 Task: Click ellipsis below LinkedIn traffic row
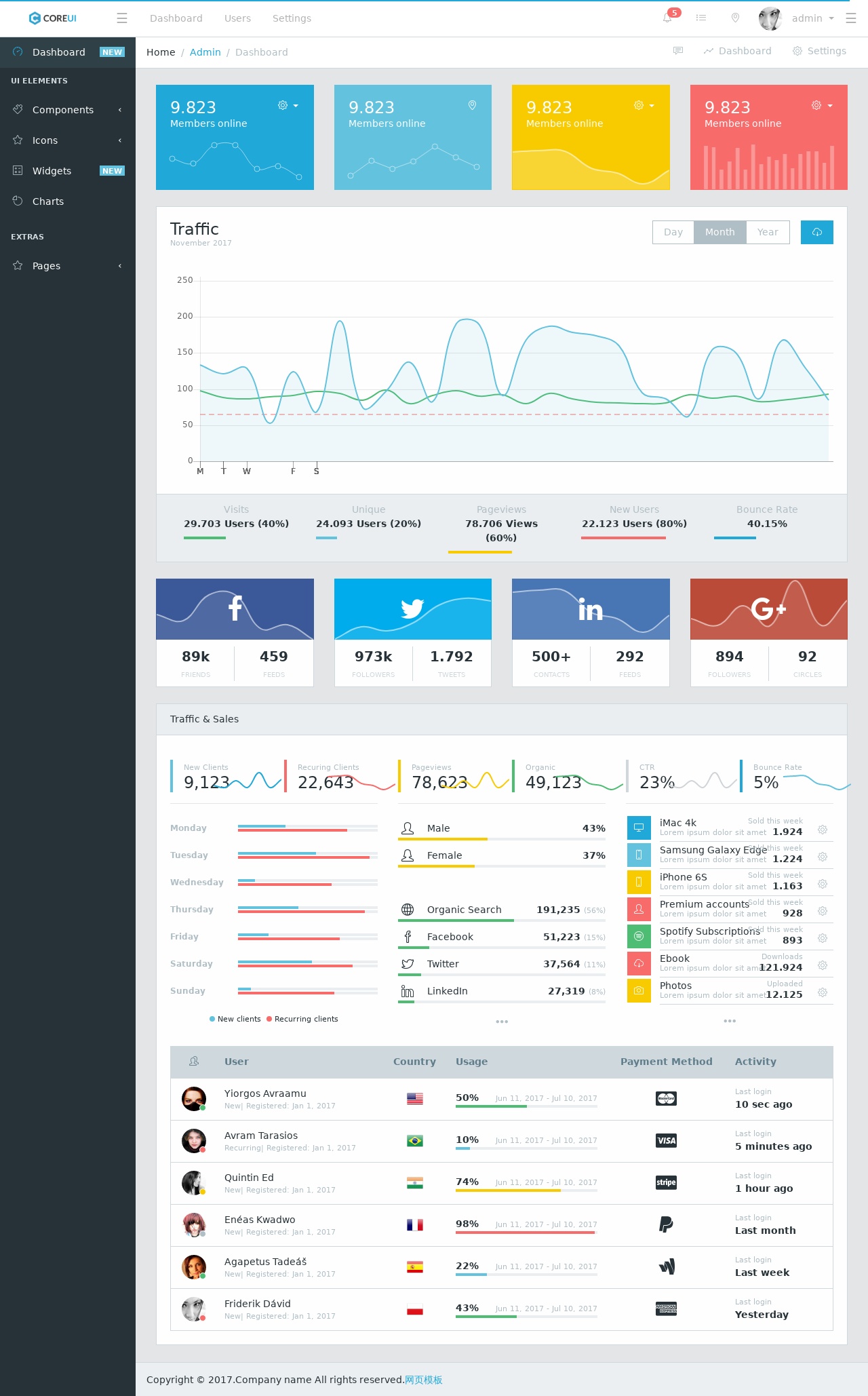pyautogui.click(x=502, y=1022)
